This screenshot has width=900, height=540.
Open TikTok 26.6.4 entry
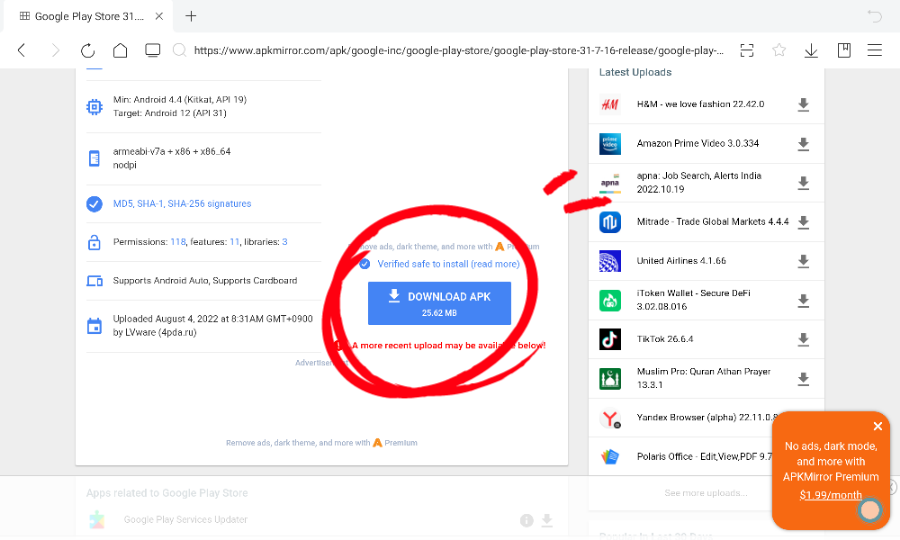[x=665, y=339]
